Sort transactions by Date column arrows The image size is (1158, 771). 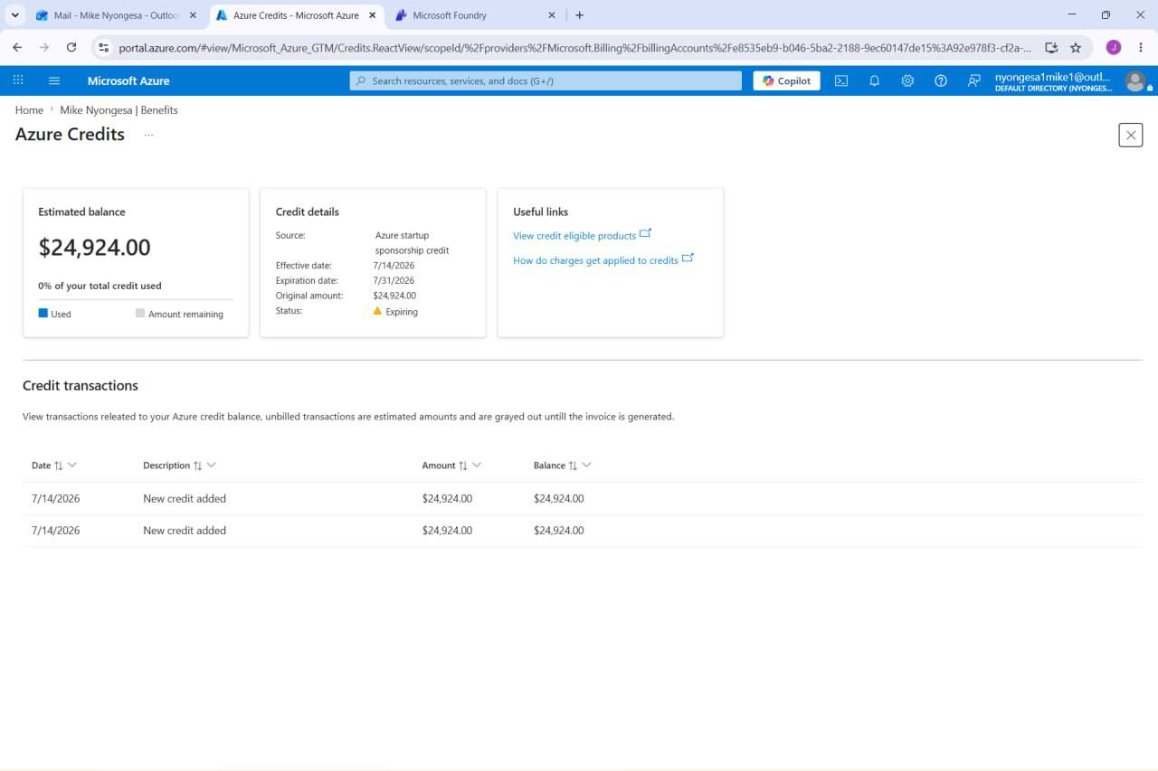(x=58, y=465)
